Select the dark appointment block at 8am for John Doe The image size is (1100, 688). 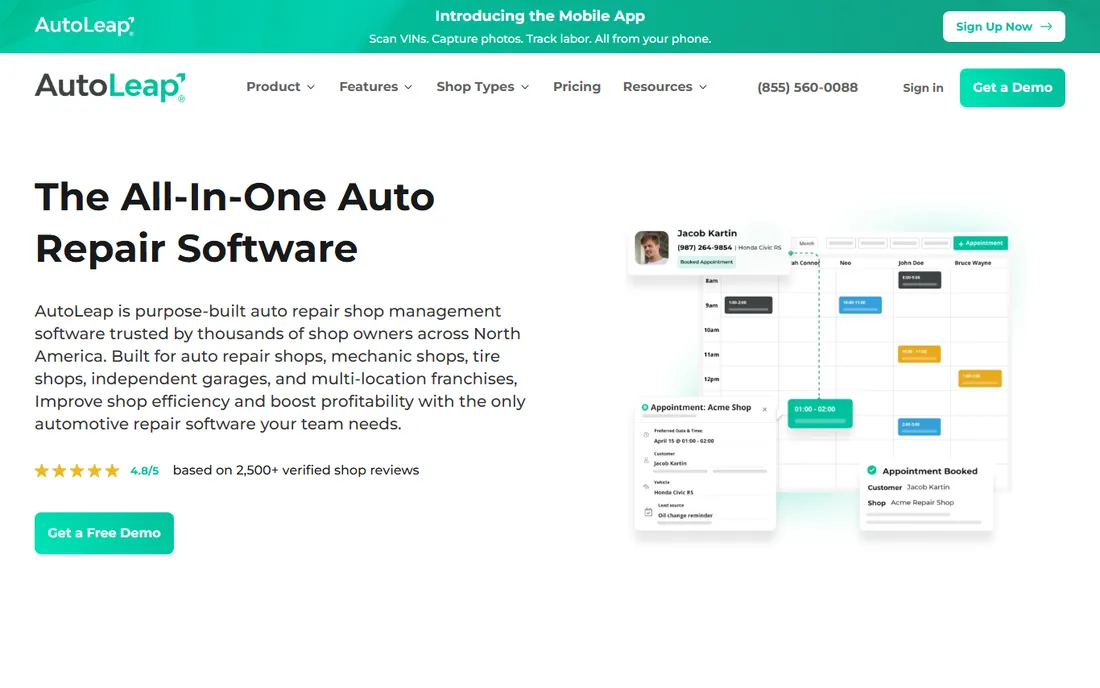(x=920, y=280)
